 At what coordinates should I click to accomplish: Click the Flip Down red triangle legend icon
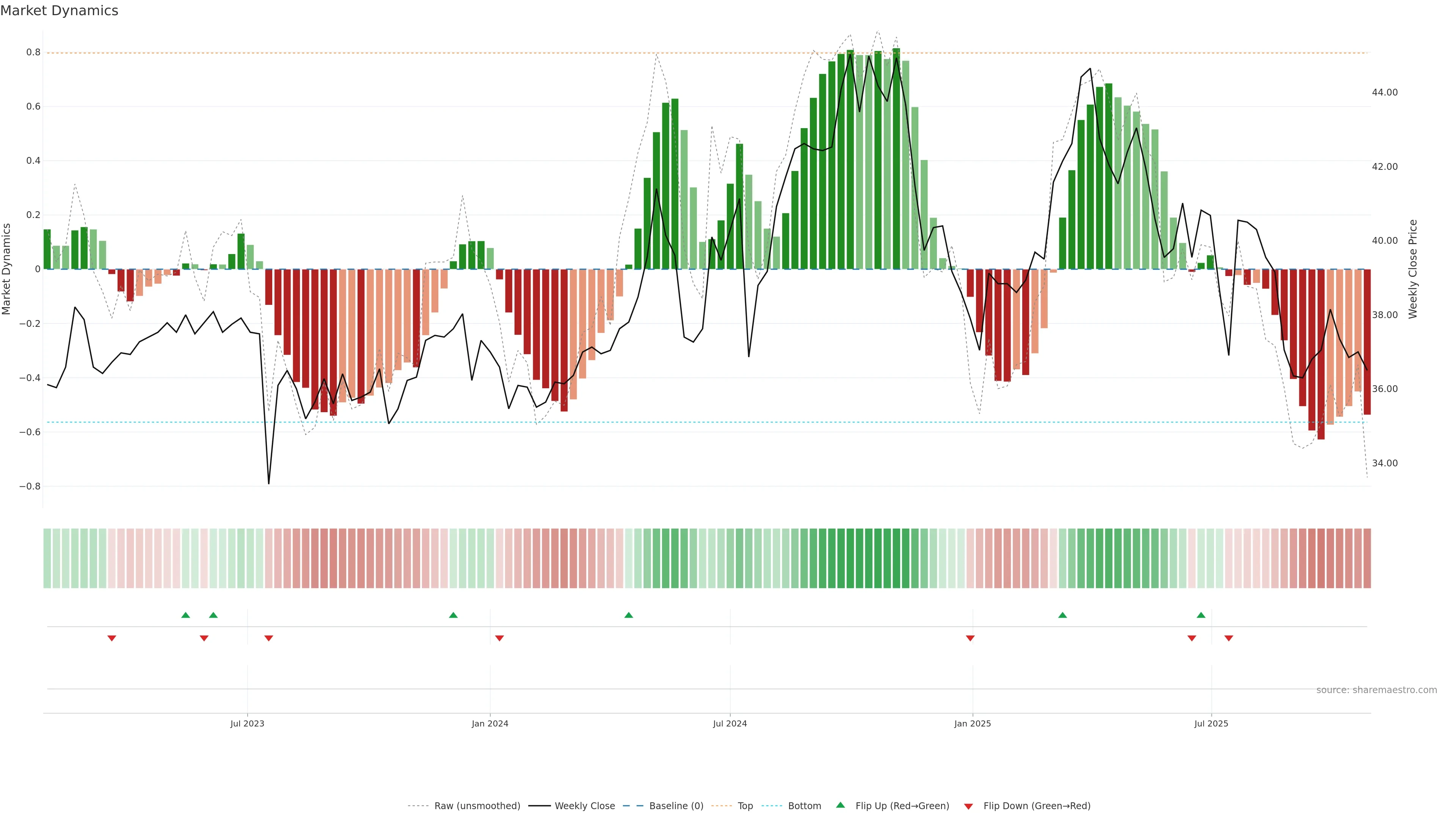pyautogui.click(x=968, y=806)
